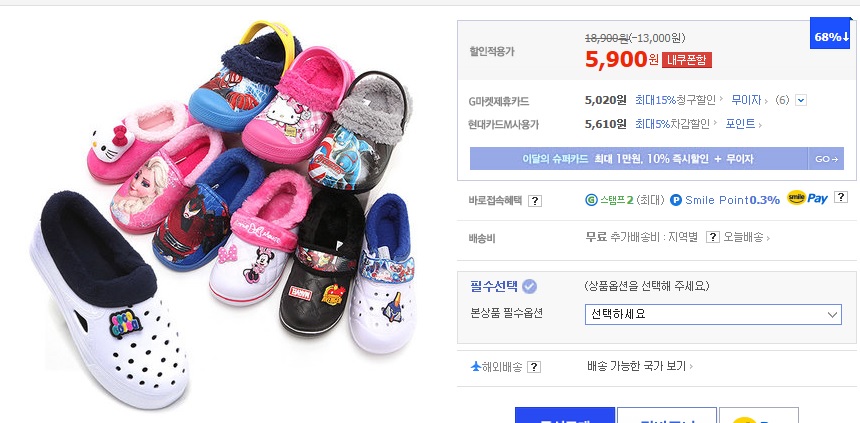Screen dimensions: 860x423
Task: Click the green 스탬프 G icon
Action: 591,199
